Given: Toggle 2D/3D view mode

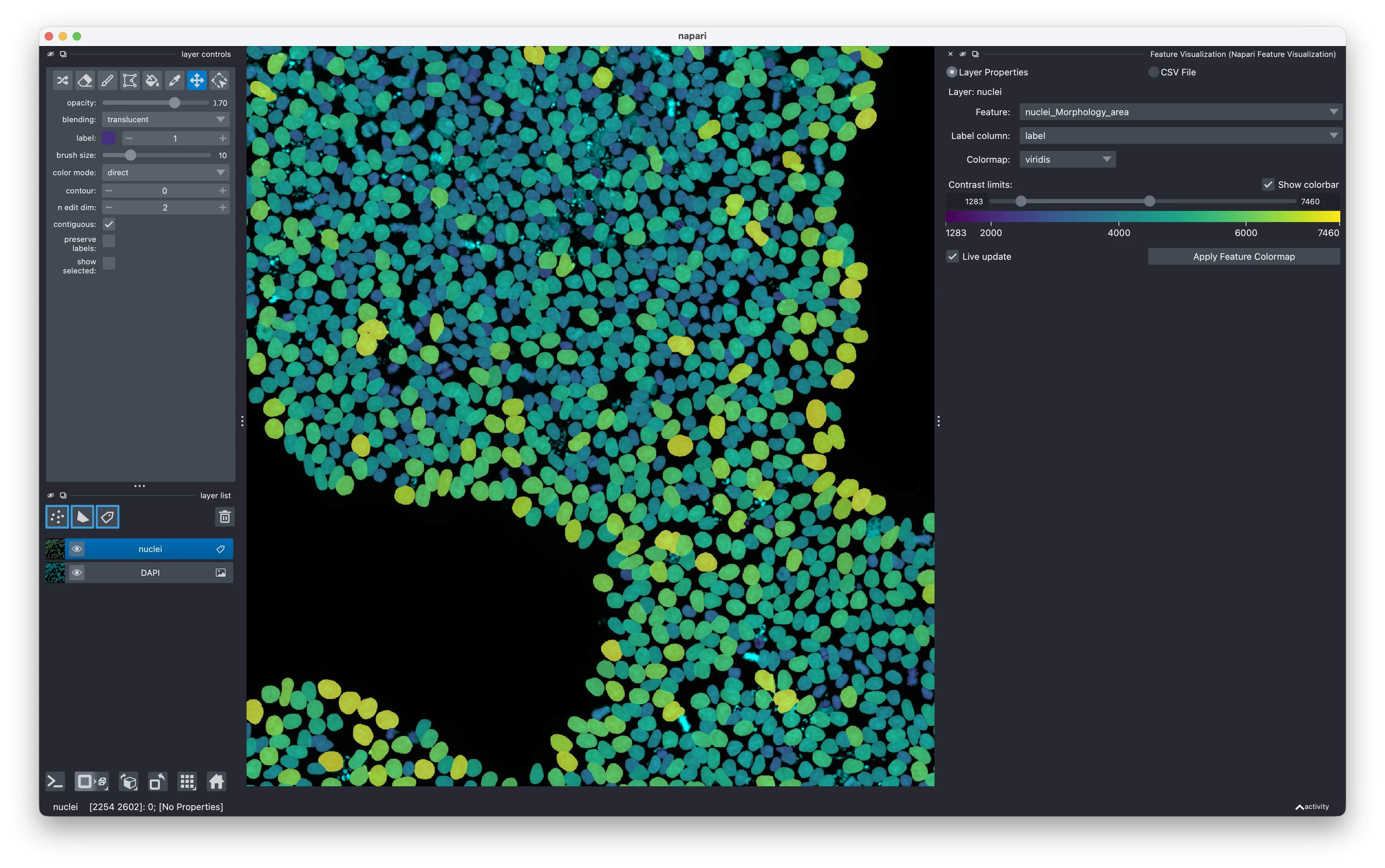Looking at the screenshot, I should [92, 781].
